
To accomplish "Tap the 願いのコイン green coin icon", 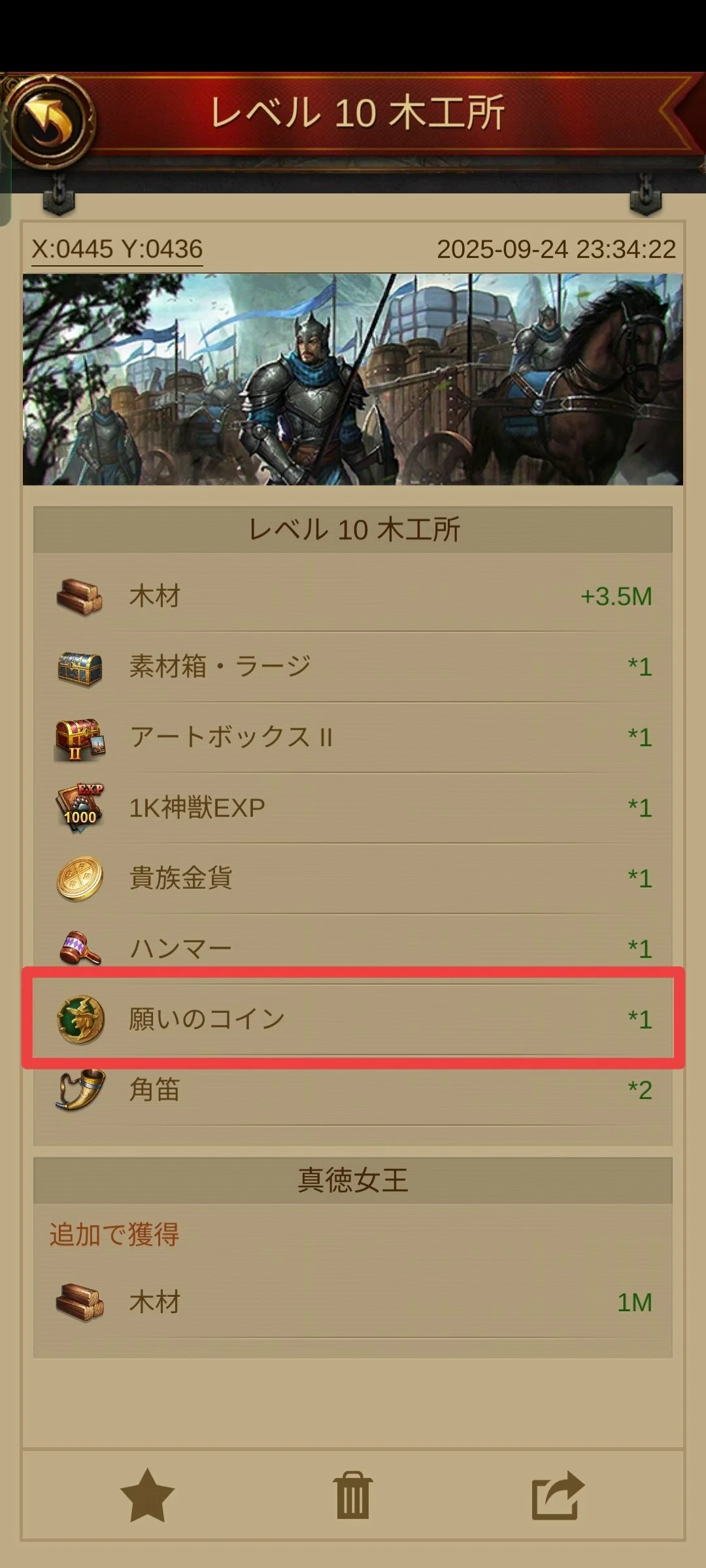I will (x=80, y=1019).
